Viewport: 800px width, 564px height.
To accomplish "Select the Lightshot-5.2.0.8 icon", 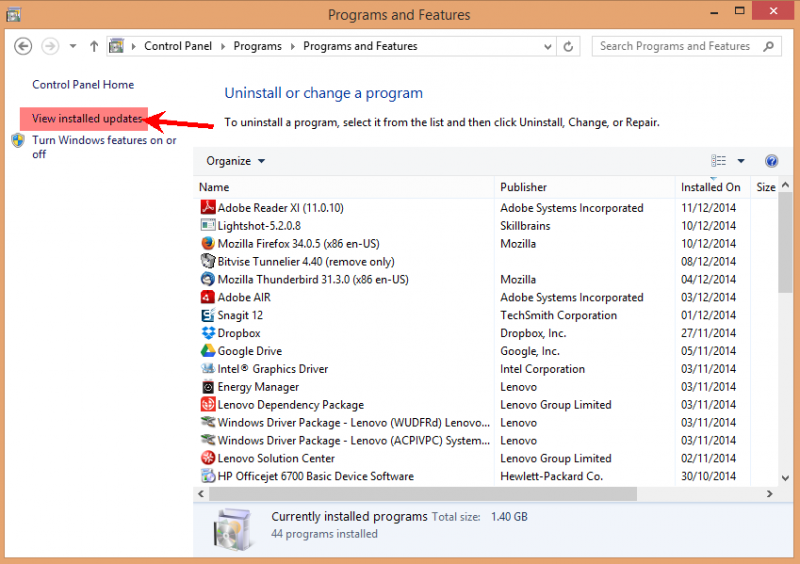I will (208, 225).
